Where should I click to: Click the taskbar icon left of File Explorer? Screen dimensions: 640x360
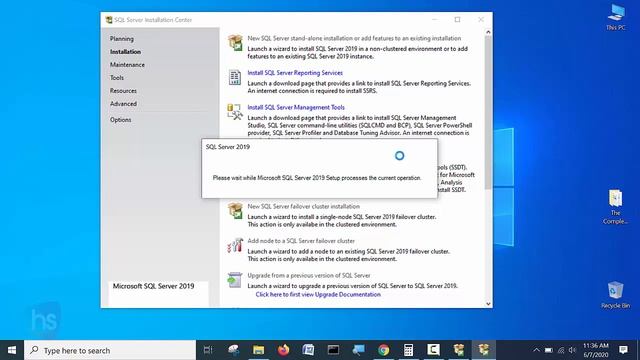(233, 350)
